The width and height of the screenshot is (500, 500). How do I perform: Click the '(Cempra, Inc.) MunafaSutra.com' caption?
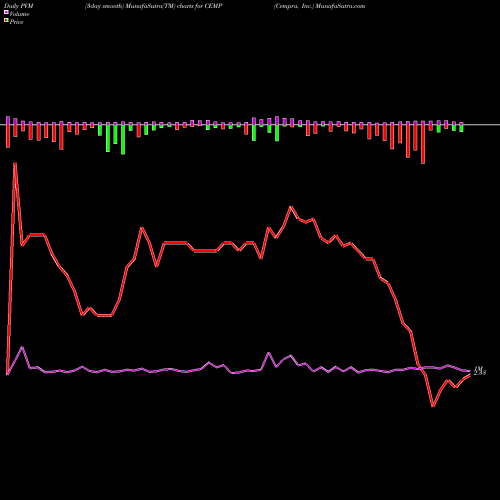[x=319, y=6]
